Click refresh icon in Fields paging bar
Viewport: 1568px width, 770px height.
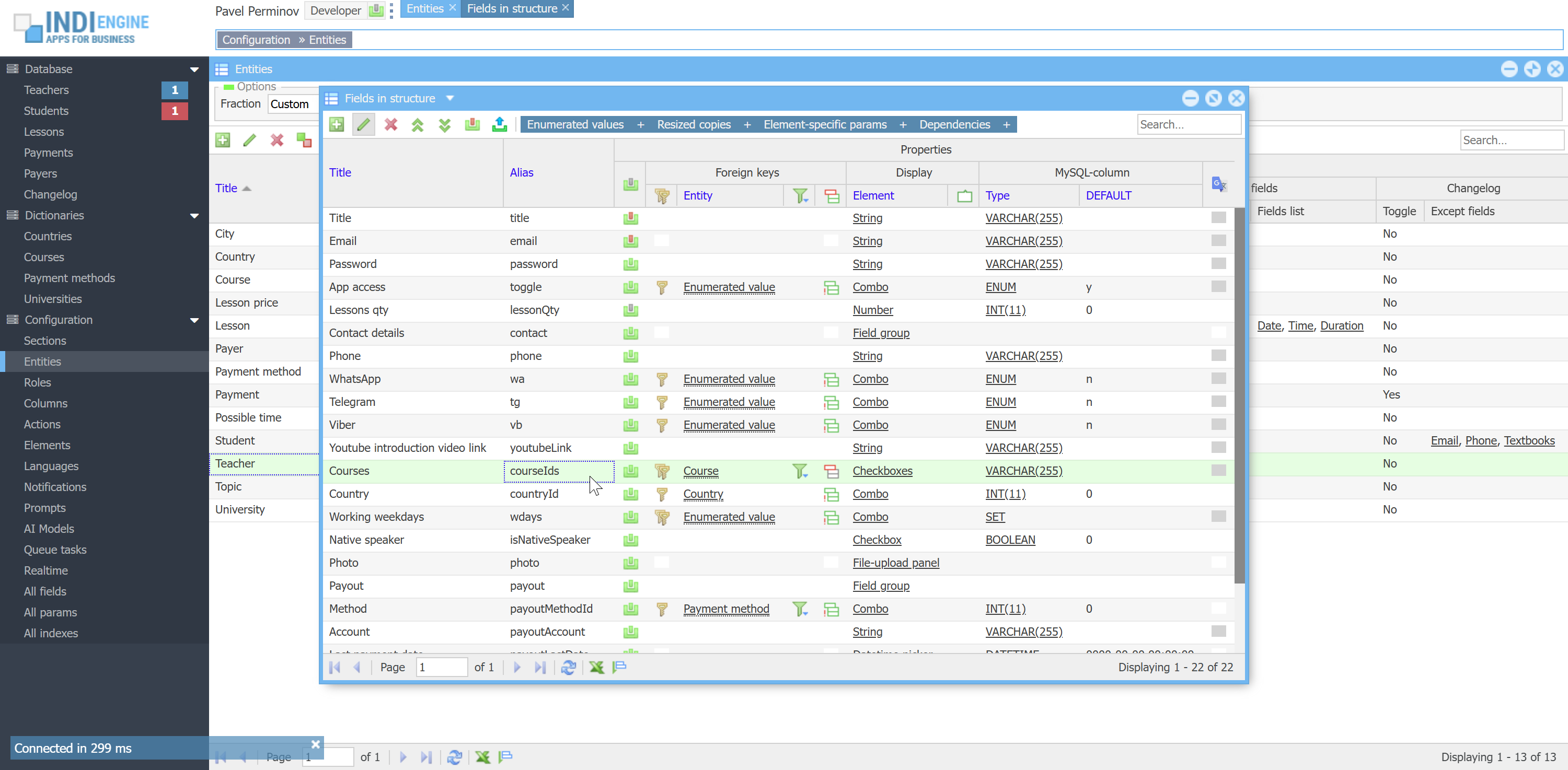tap(569, 667)
